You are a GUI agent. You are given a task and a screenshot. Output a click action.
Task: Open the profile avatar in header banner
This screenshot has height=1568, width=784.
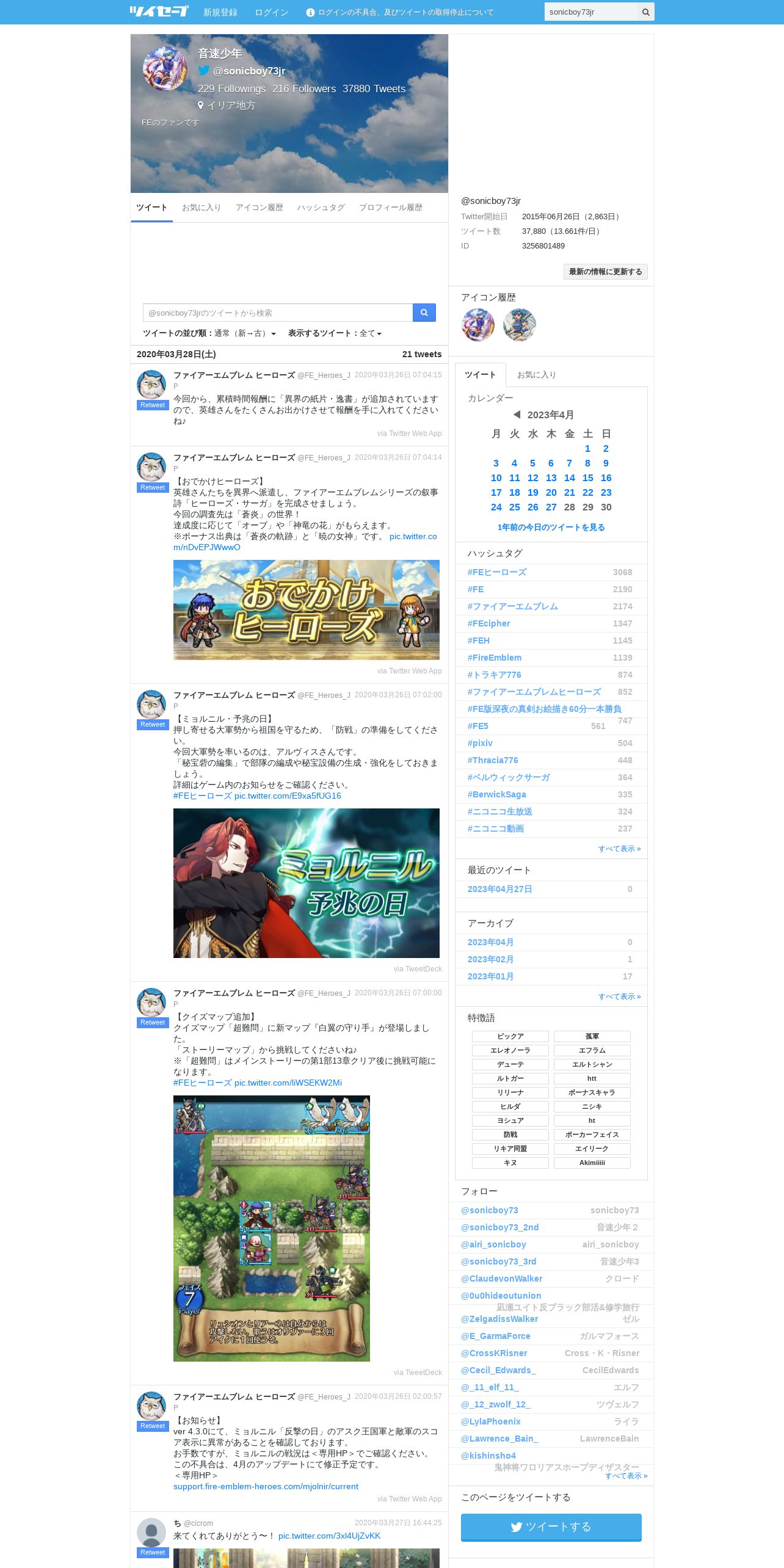tap(165, 68)
